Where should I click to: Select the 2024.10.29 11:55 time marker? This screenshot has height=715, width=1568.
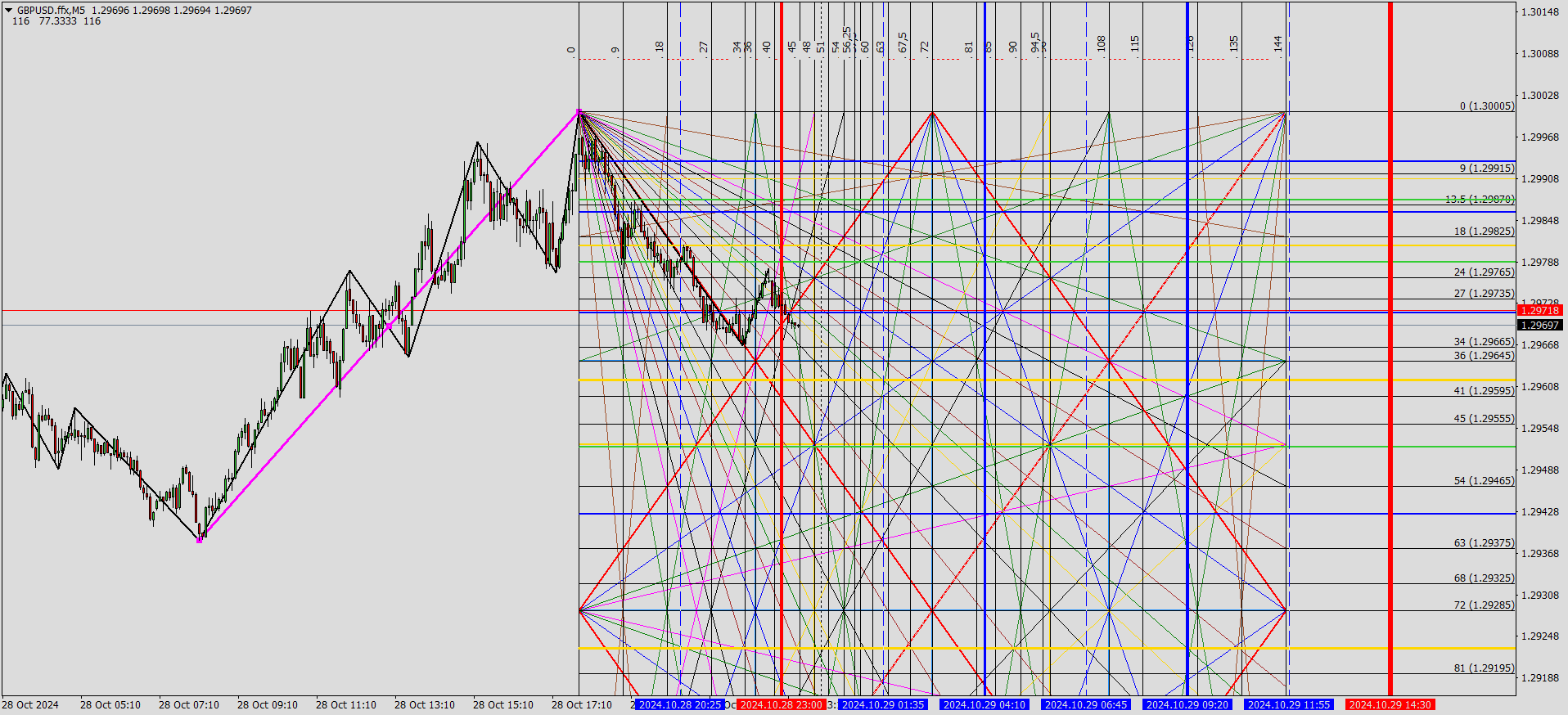[1289, 704]
